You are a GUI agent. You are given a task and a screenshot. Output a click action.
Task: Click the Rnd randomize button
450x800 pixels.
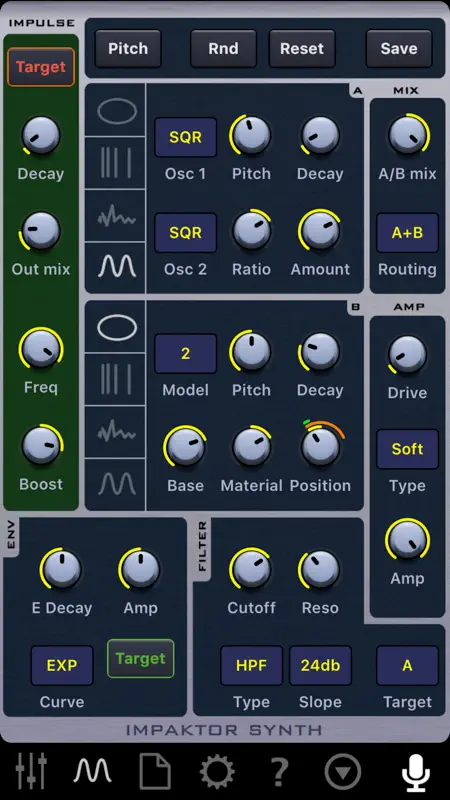click(223, 48)
